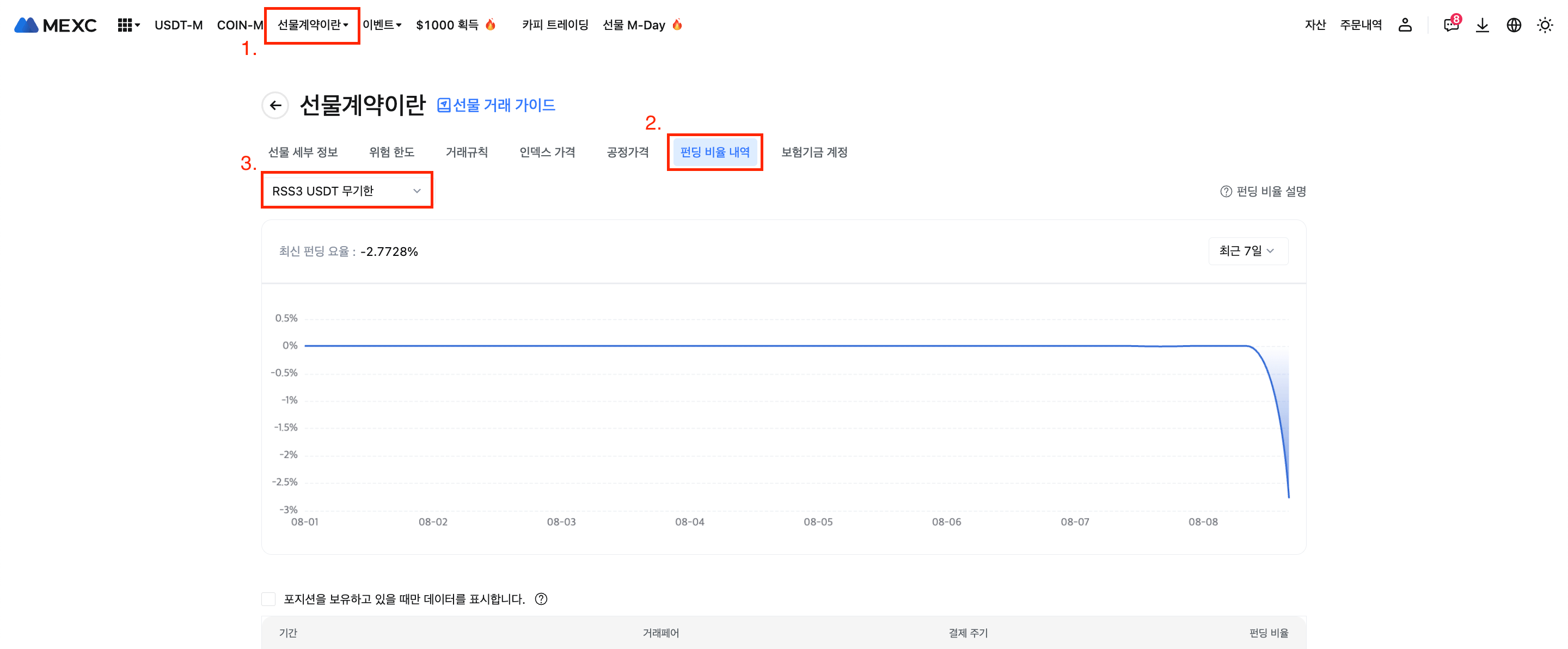The height and width of the screenshot is (649, 1568).
Task: Expand the 이벤트 navigation menu
Action: point(382,25)
